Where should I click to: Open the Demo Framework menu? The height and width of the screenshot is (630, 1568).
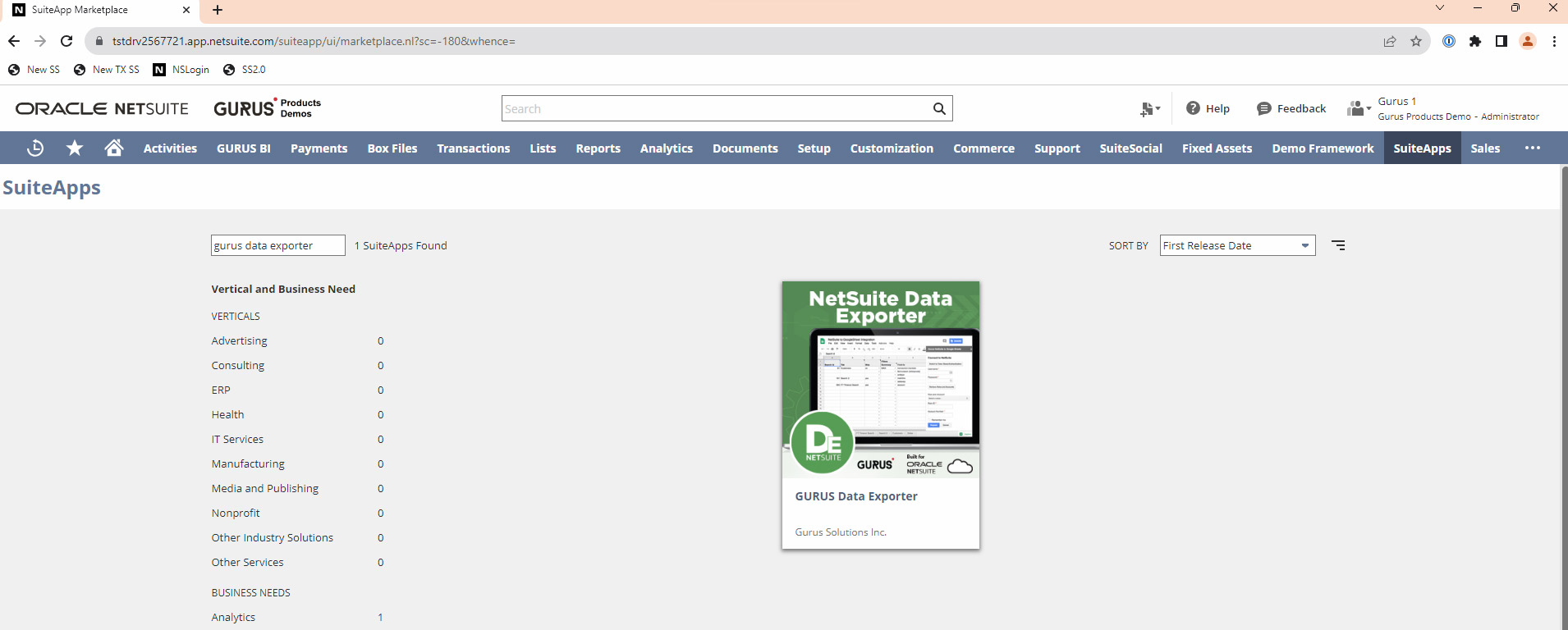click(x=1323, y=148)
